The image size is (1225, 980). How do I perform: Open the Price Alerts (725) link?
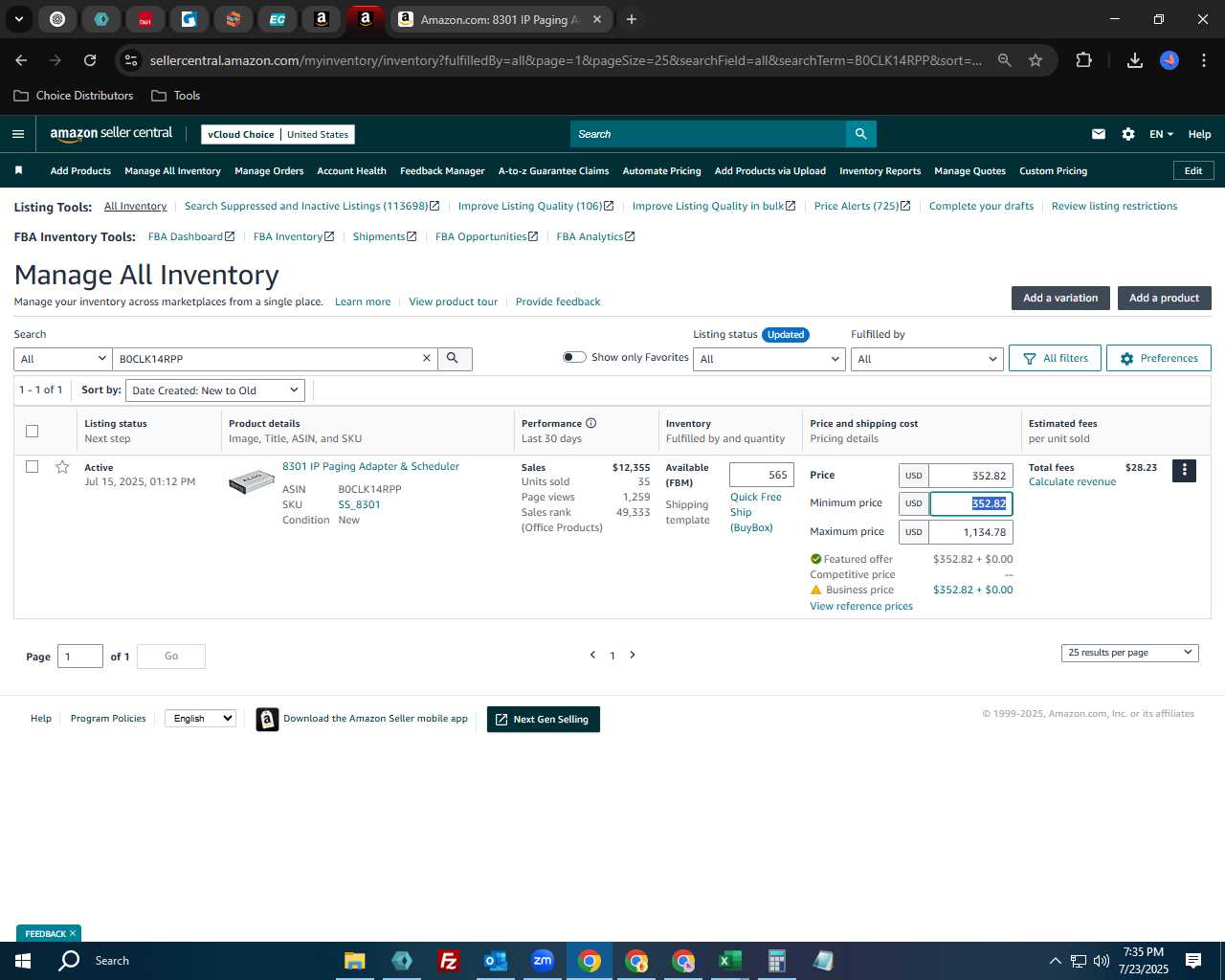[x=861, y=206]
